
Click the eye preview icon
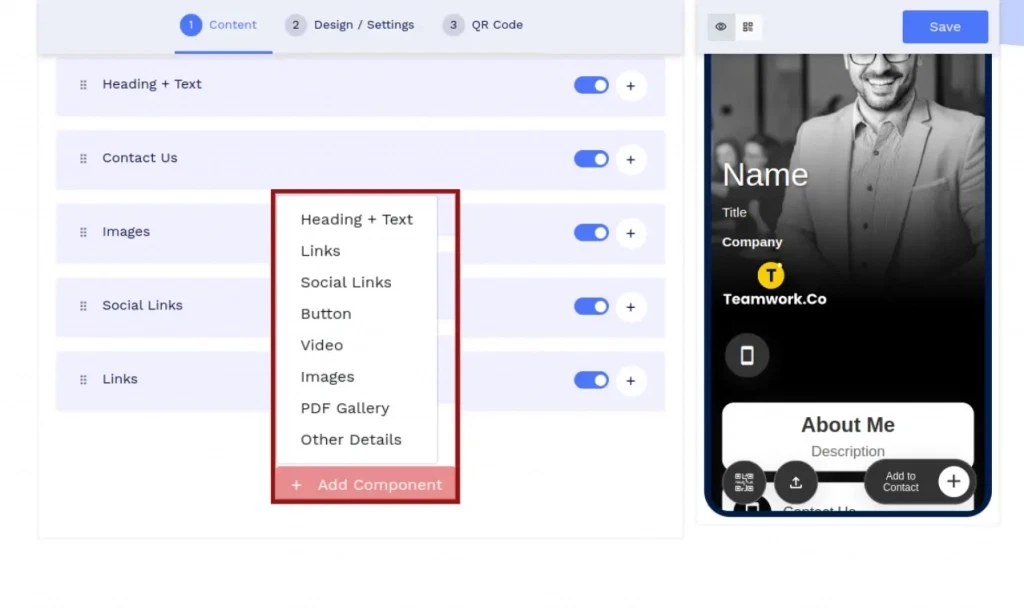[721, 27]
